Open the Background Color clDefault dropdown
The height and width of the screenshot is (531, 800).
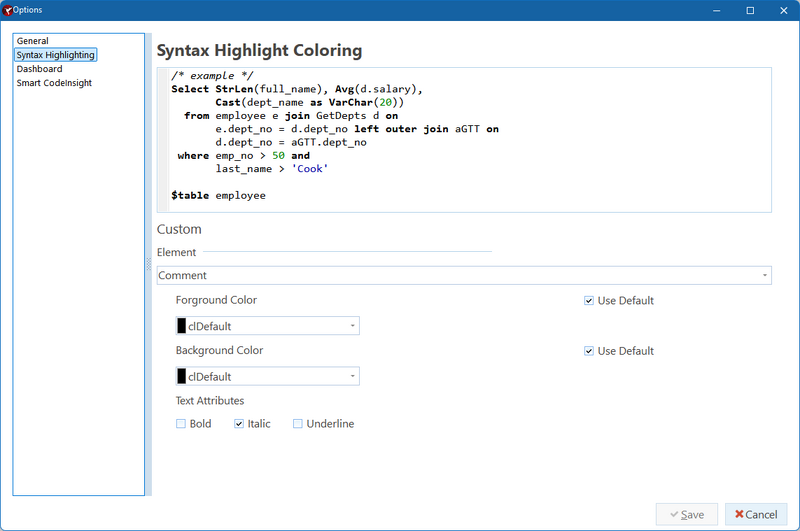point(267,376)
